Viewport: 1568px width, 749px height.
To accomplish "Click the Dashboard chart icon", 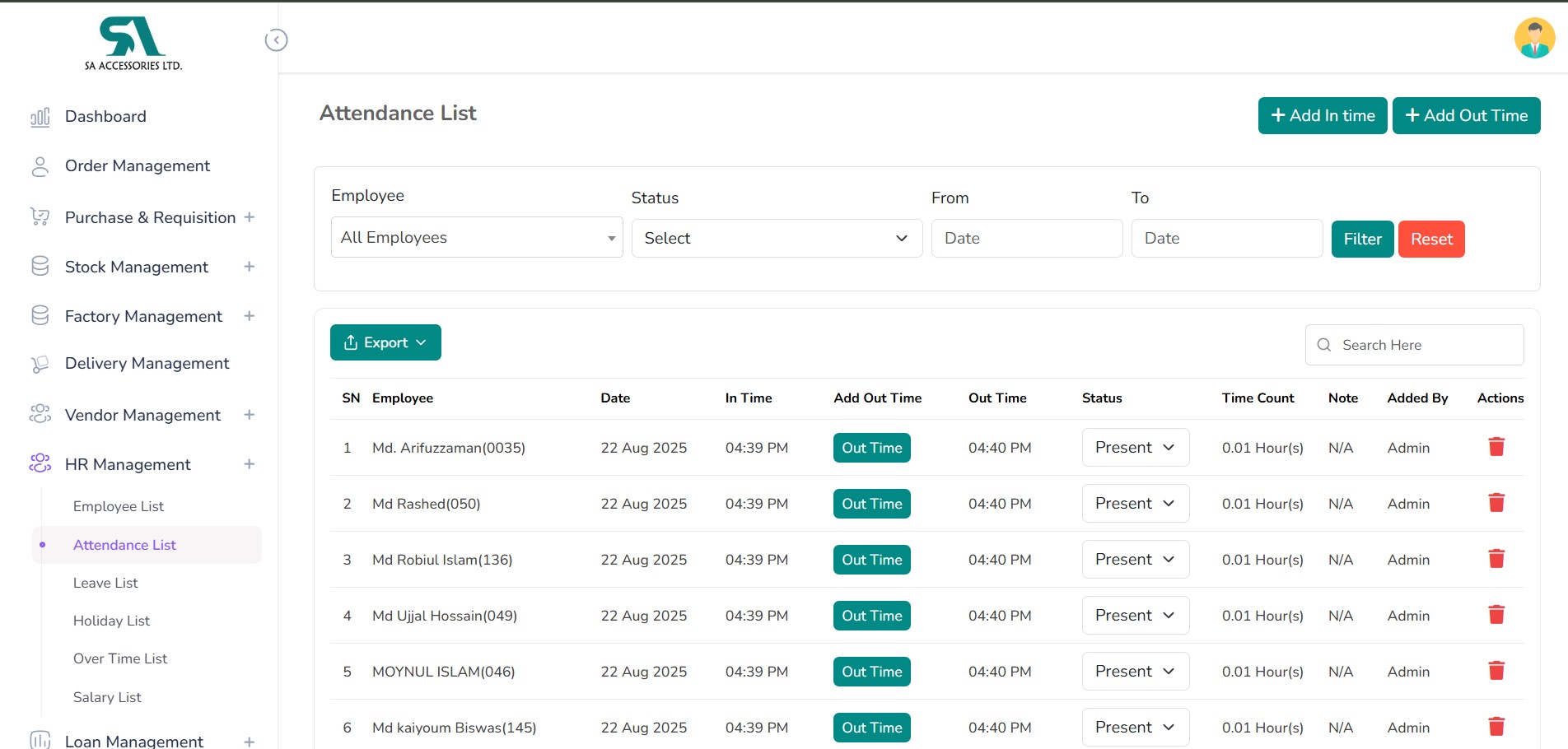I will tap(40, 117).
